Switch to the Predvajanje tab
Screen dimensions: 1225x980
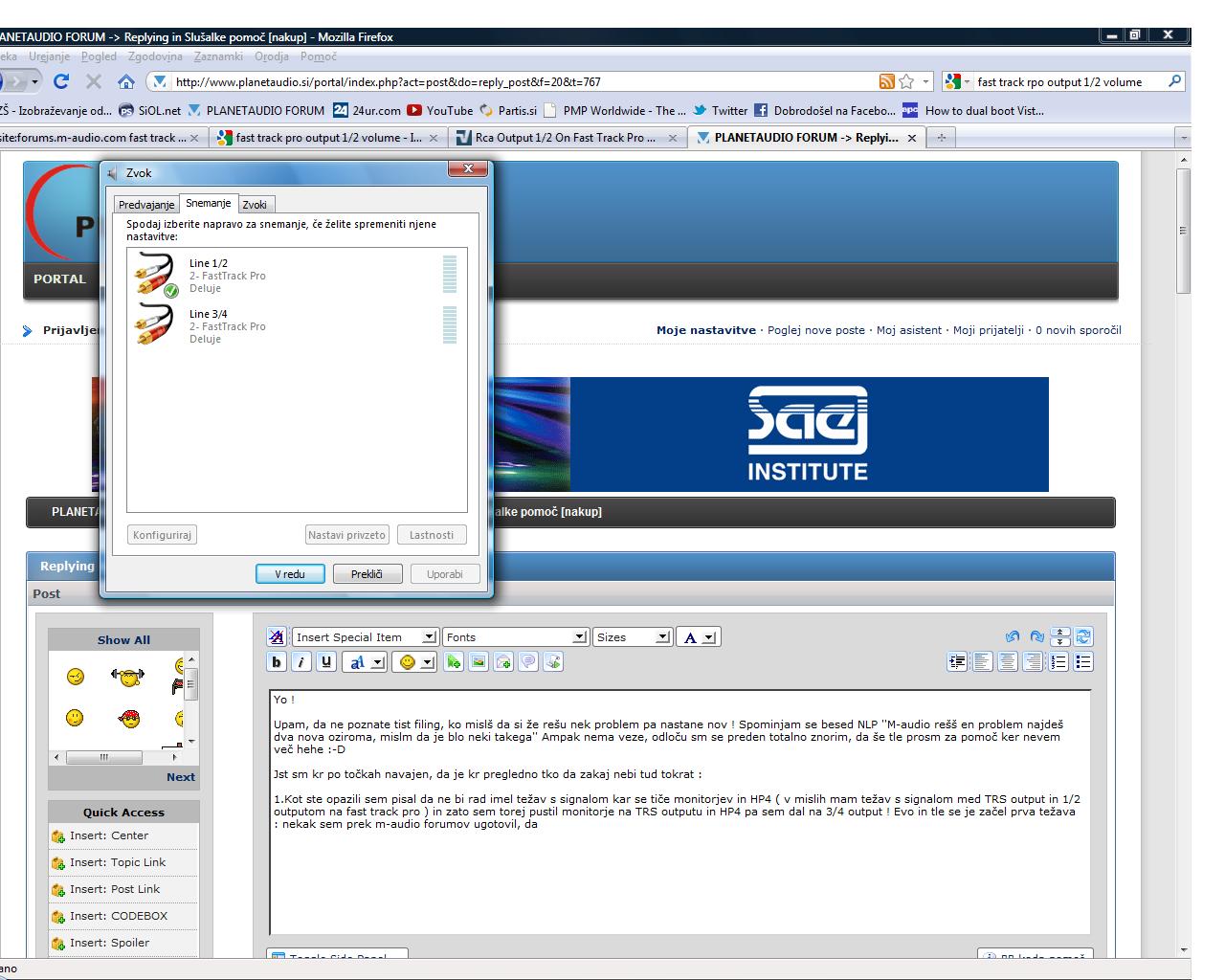(x=146, y=205)
